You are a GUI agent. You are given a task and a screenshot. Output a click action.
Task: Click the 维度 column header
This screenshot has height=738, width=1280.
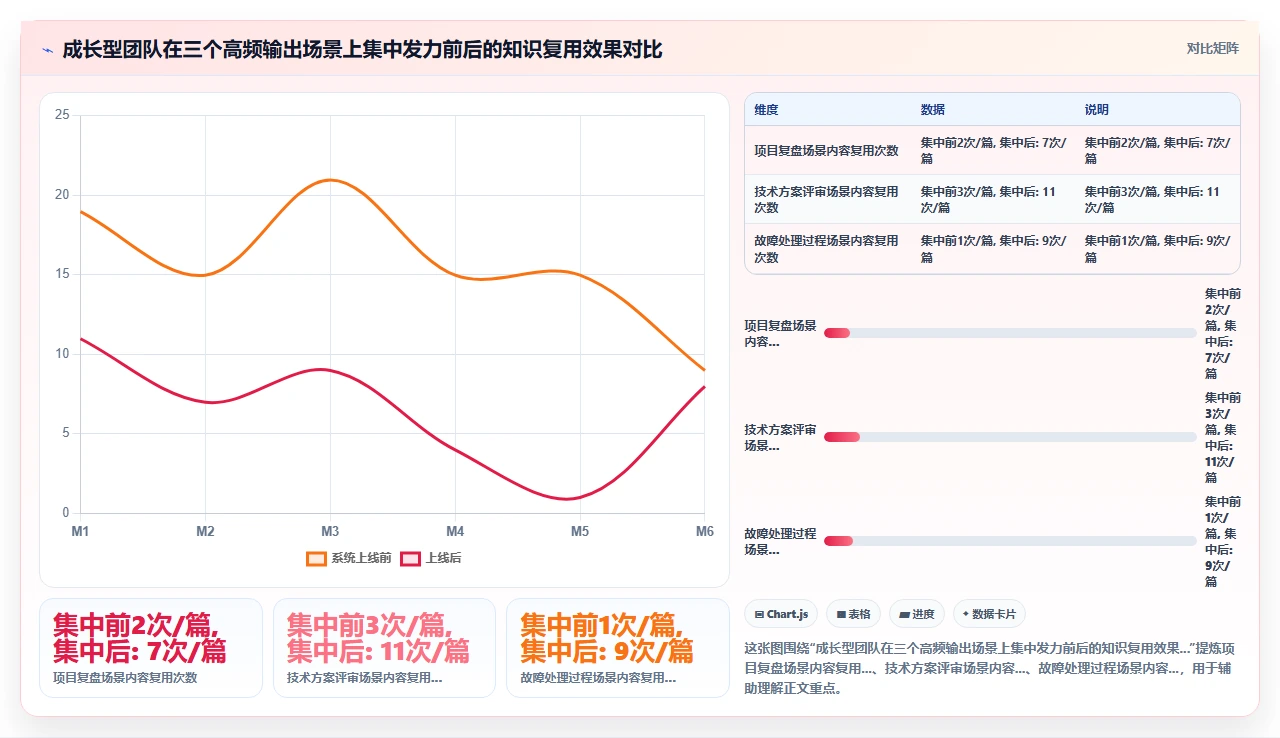[766, 110]
